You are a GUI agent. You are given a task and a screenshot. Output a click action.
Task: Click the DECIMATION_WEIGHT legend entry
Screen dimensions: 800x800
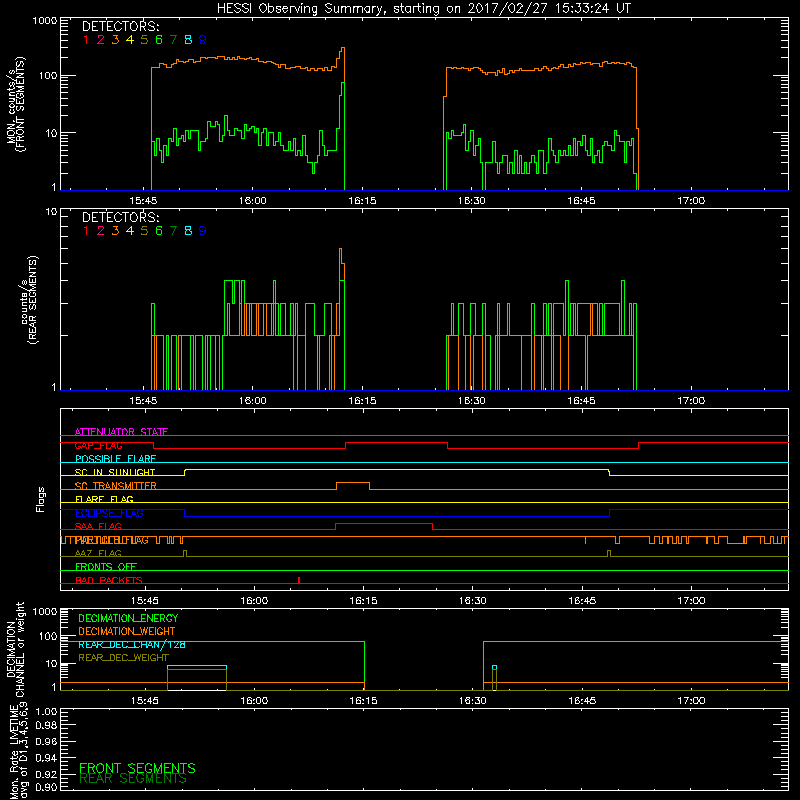(127, 631)
